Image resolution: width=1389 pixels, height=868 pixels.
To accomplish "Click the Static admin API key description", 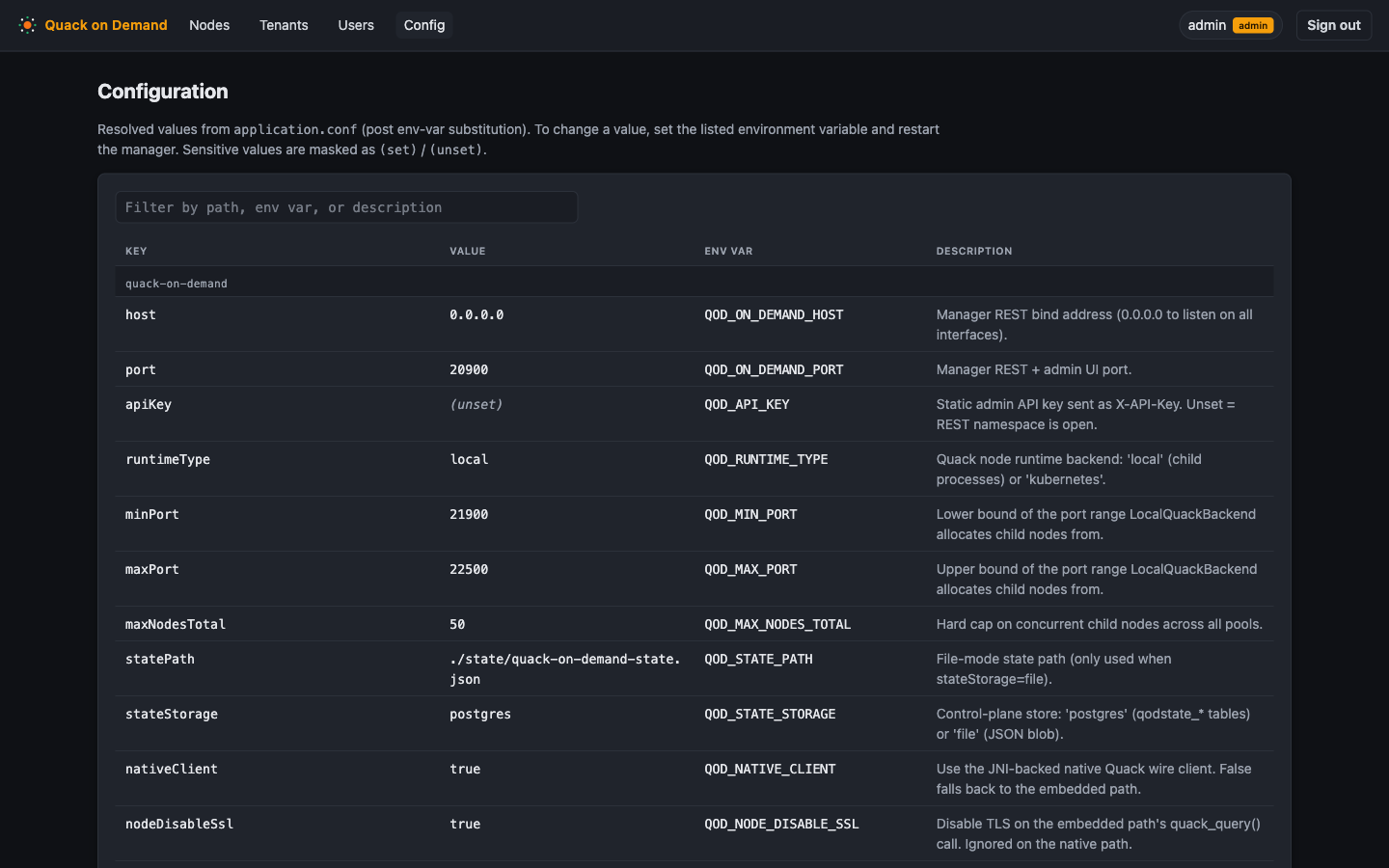I will (1085, 414).
